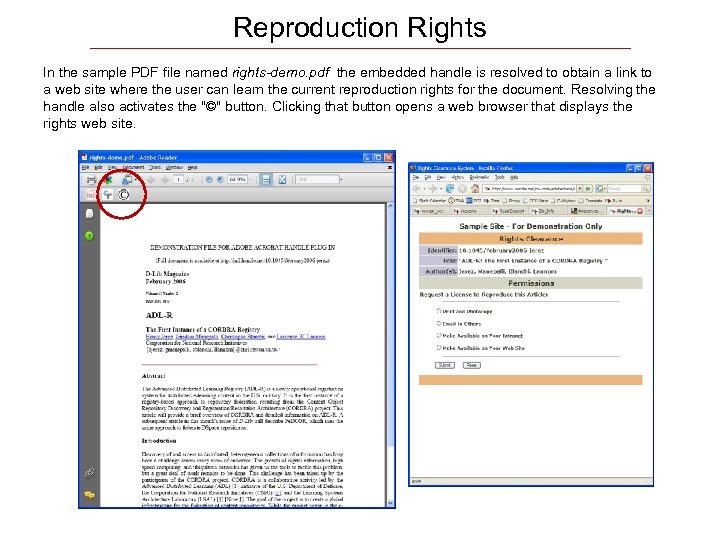Click Firefox Home button
The height and width of the screenshot is (540, 720).
(x=475, y=188)
